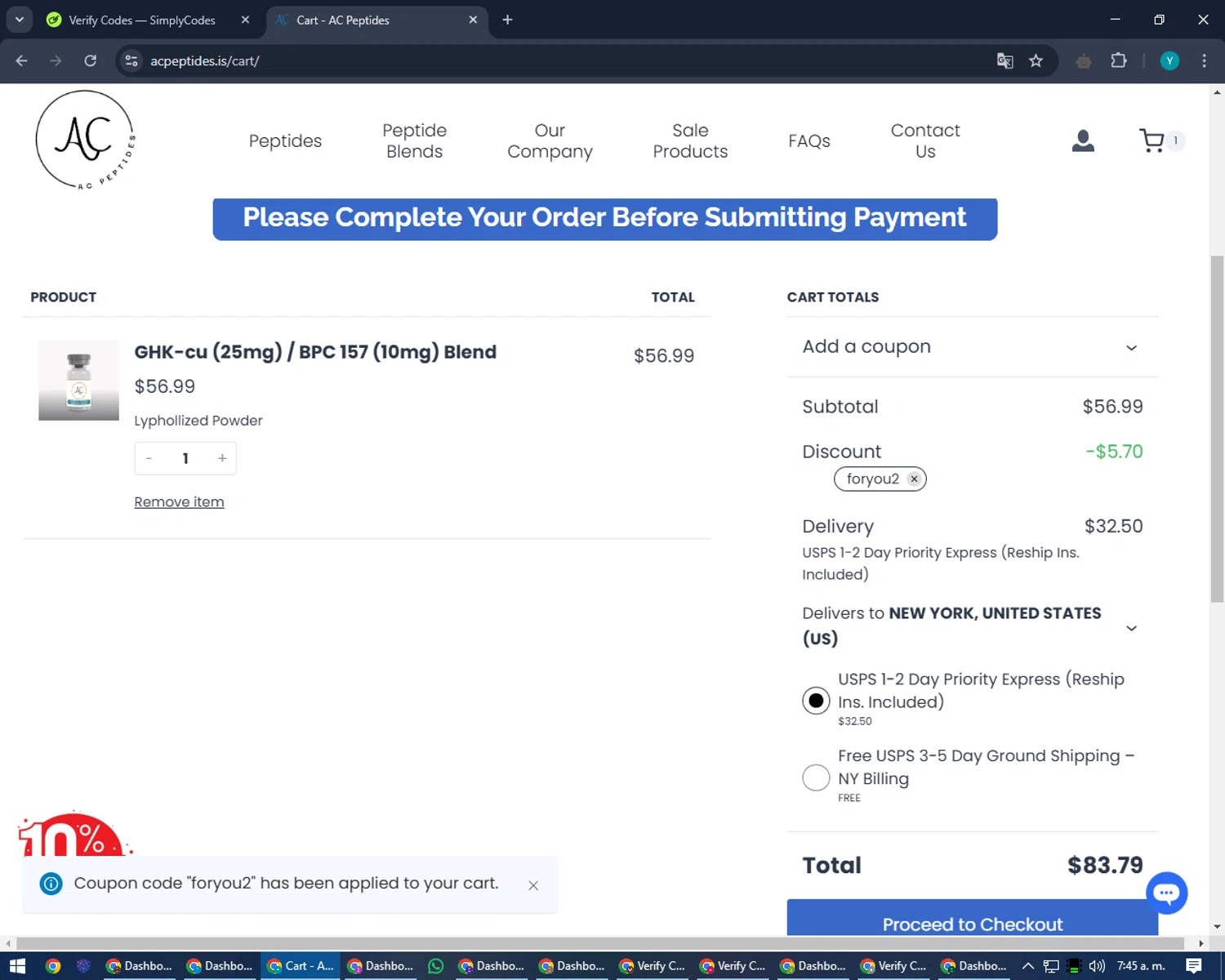Show hidden system tray icons
The image size is (1225, 980).
tap(1028, 966)
